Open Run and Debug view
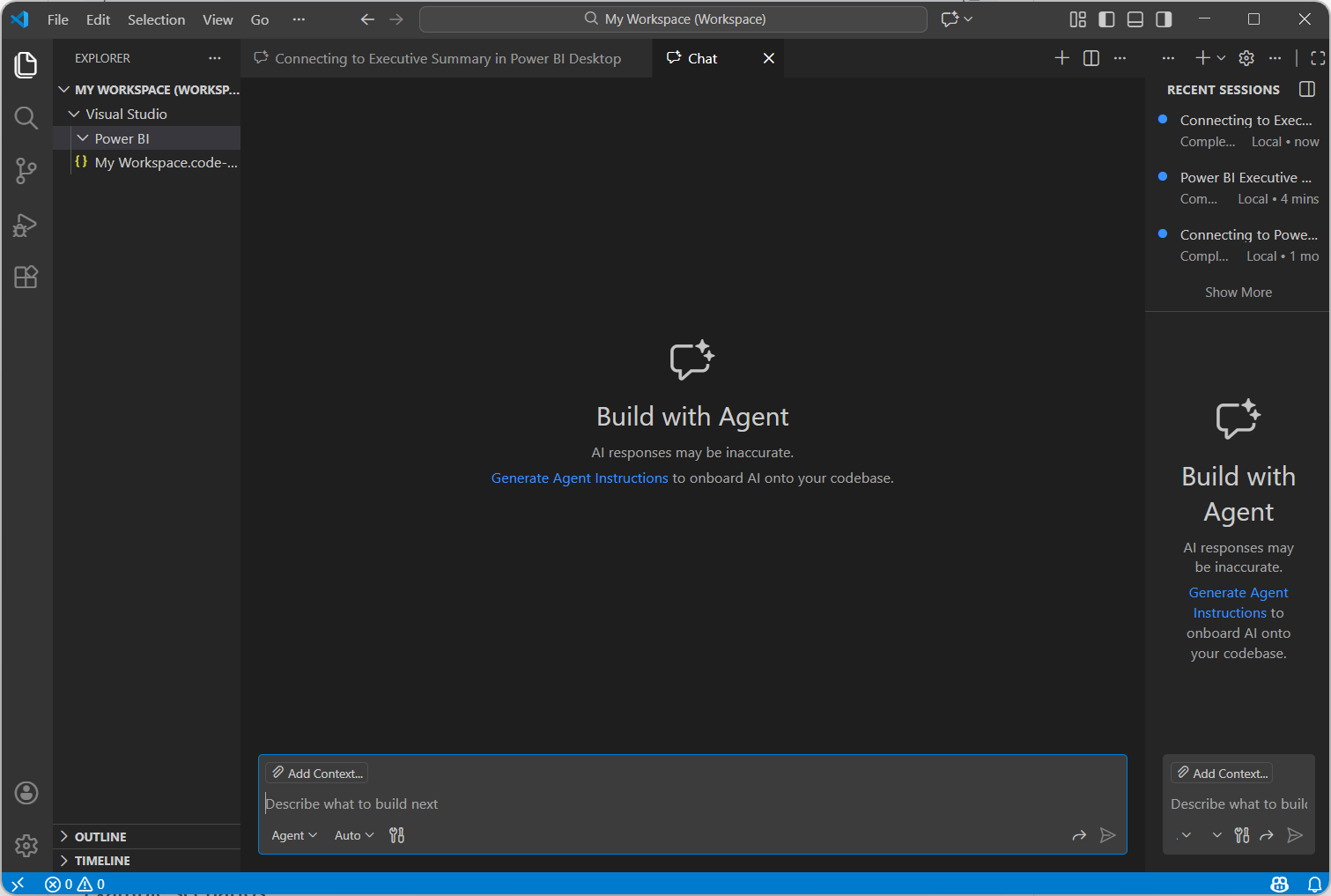This screenshot has width=1331, height=896. click(26, 226)
